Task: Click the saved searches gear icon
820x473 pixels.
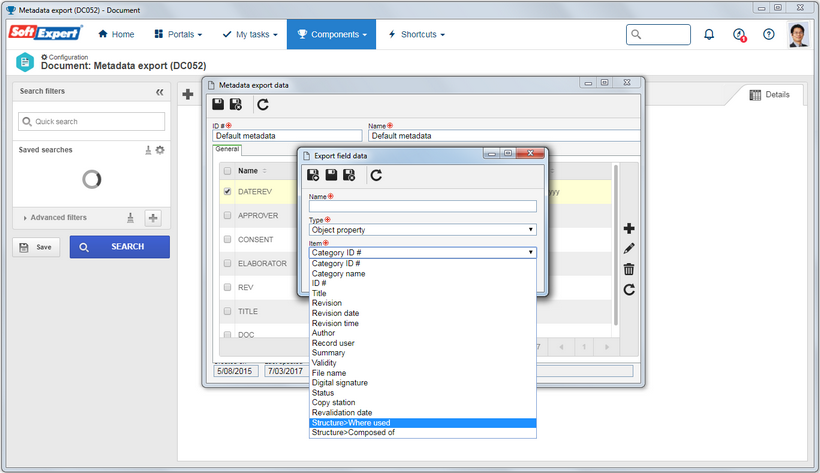Action: tap(160, 150)
